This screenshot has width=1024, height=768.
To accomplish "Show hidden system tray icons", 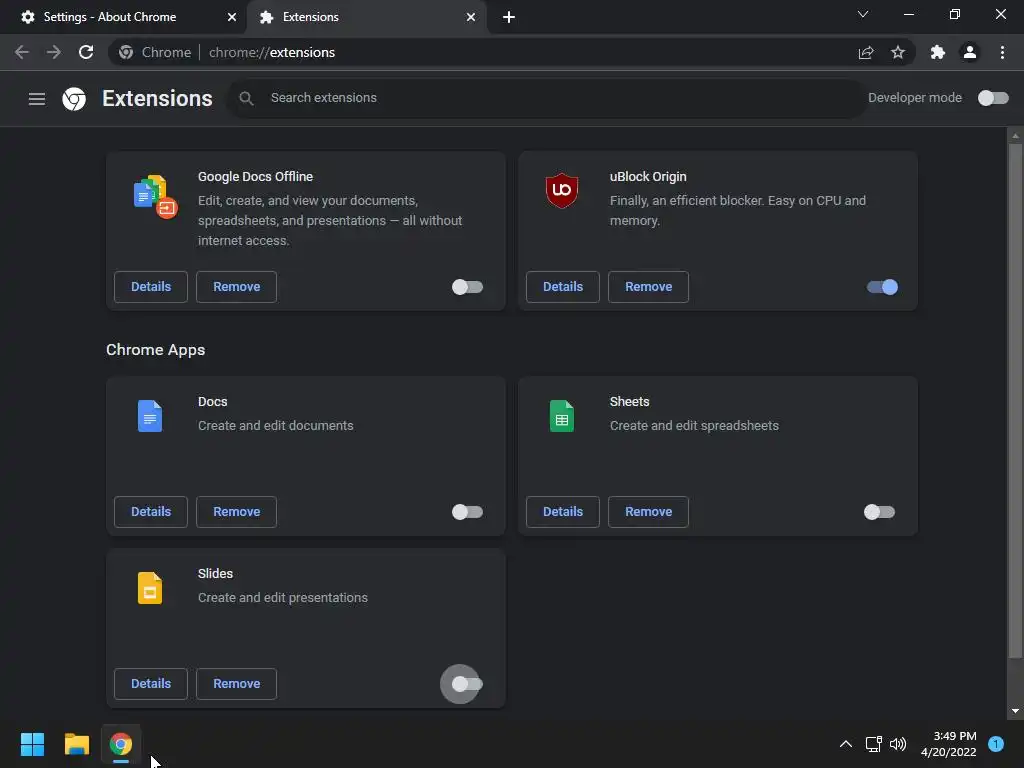I will click(x=845, y=744).
